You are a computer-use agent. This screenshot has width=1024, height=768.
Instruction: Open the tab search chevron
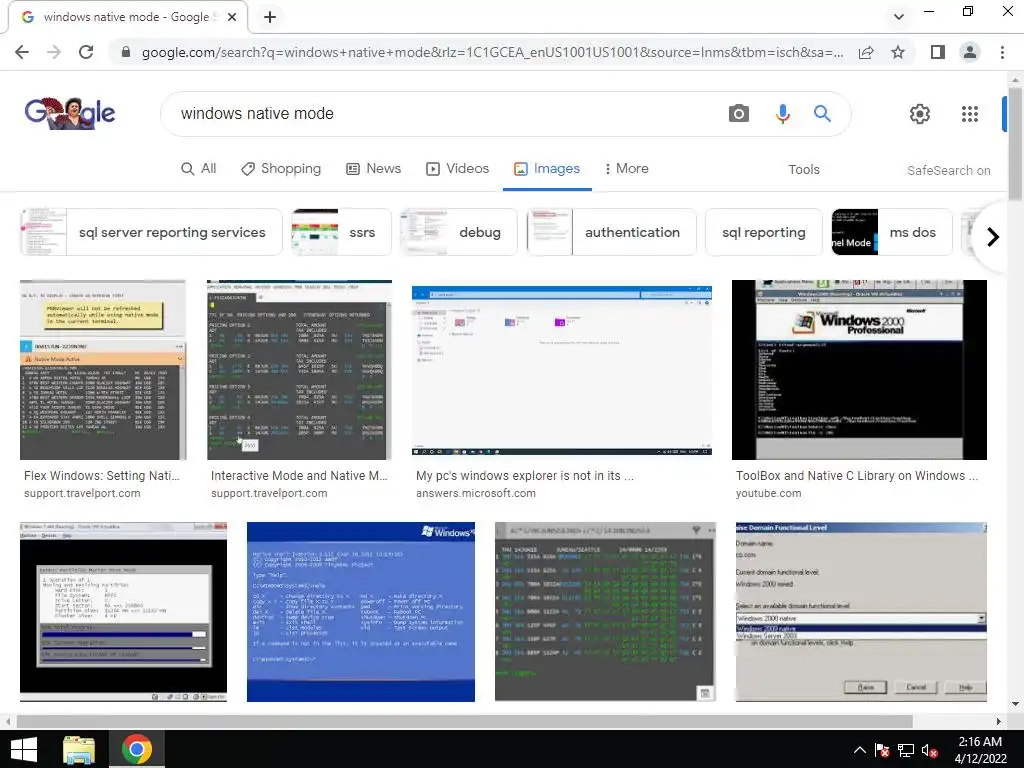pyautogui.click(x=899, y=17)
